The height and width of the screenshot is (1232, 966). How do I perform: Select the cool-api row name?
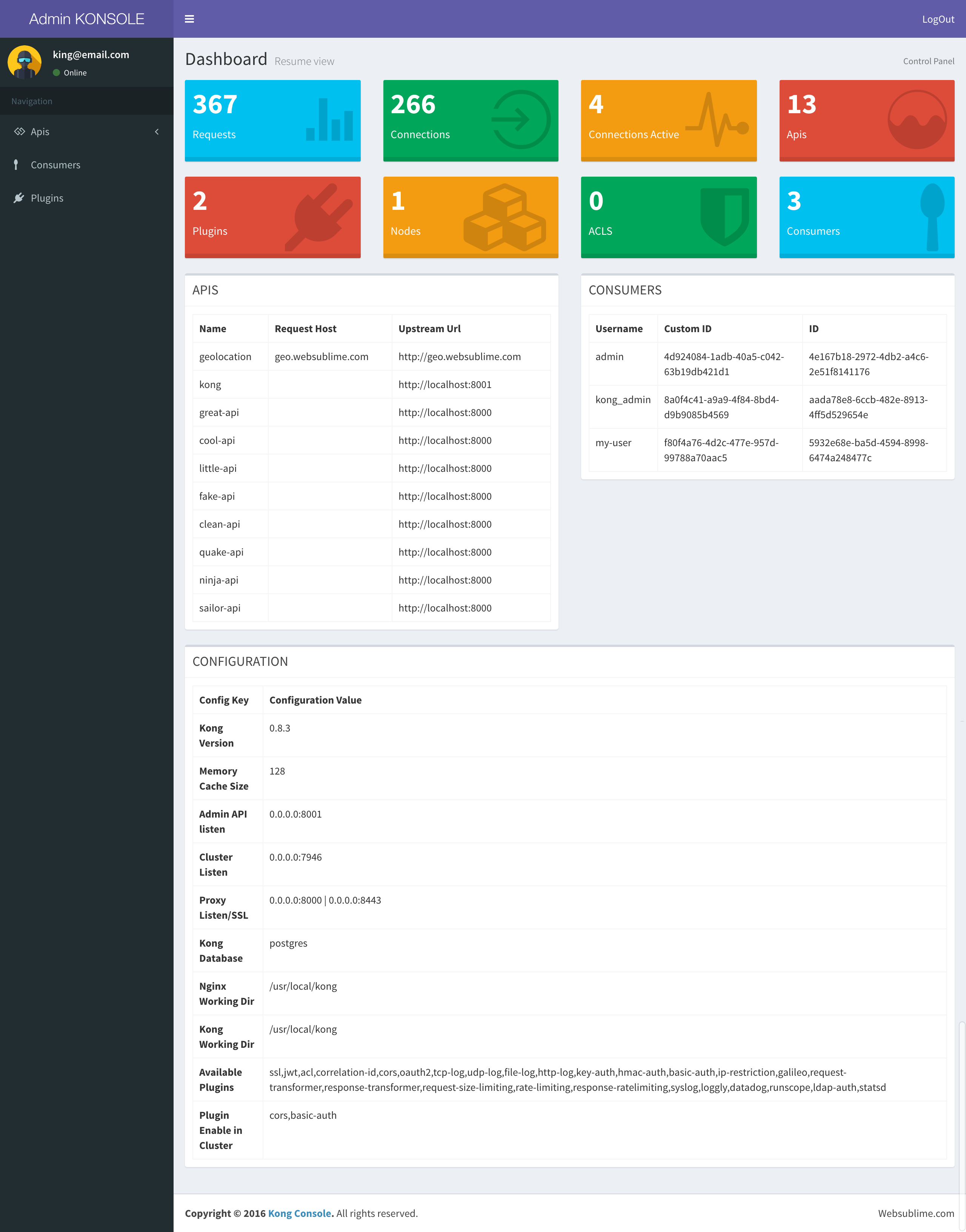217,440
